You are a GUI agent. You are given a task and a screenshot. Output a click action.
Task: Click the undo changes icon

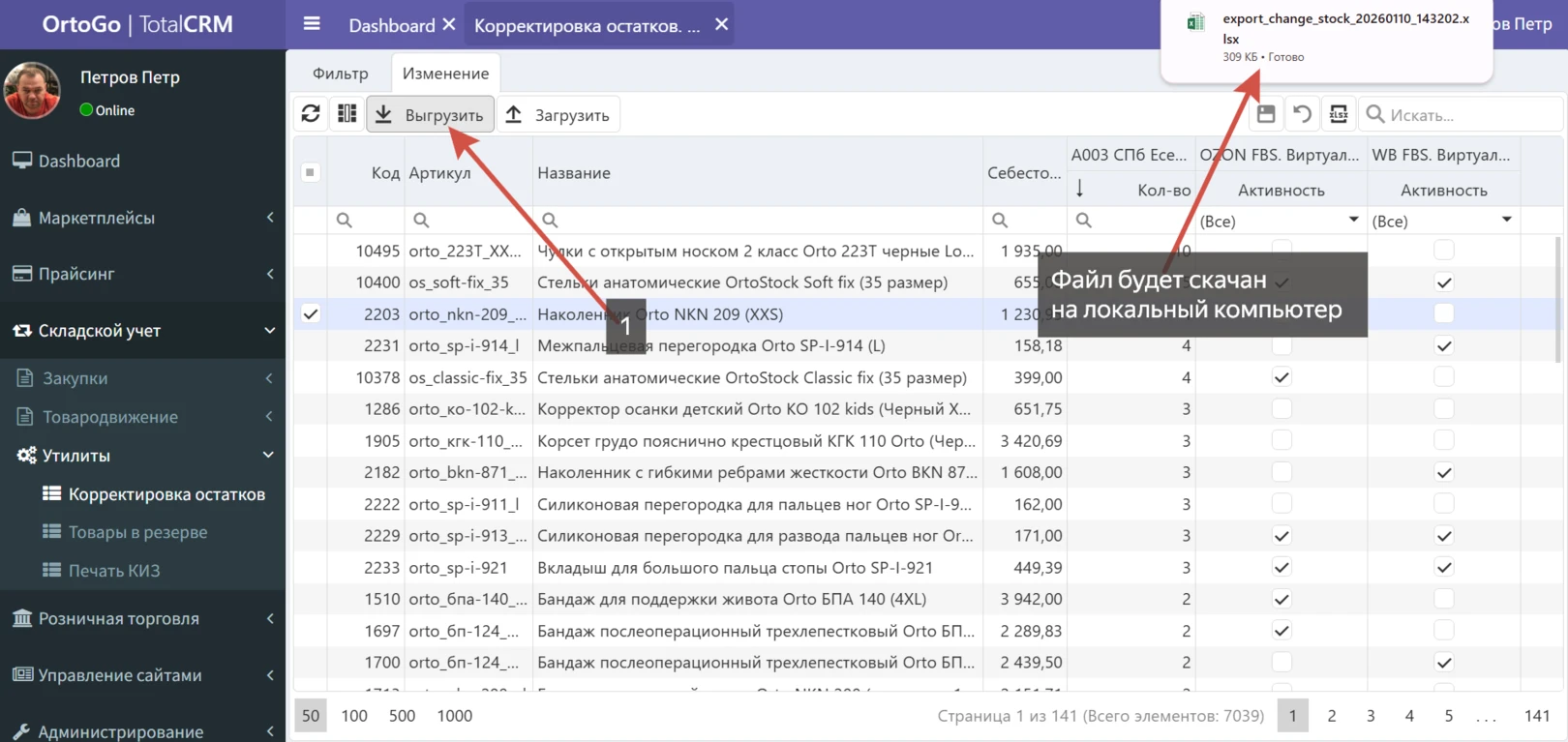(x=1303, y=114)
